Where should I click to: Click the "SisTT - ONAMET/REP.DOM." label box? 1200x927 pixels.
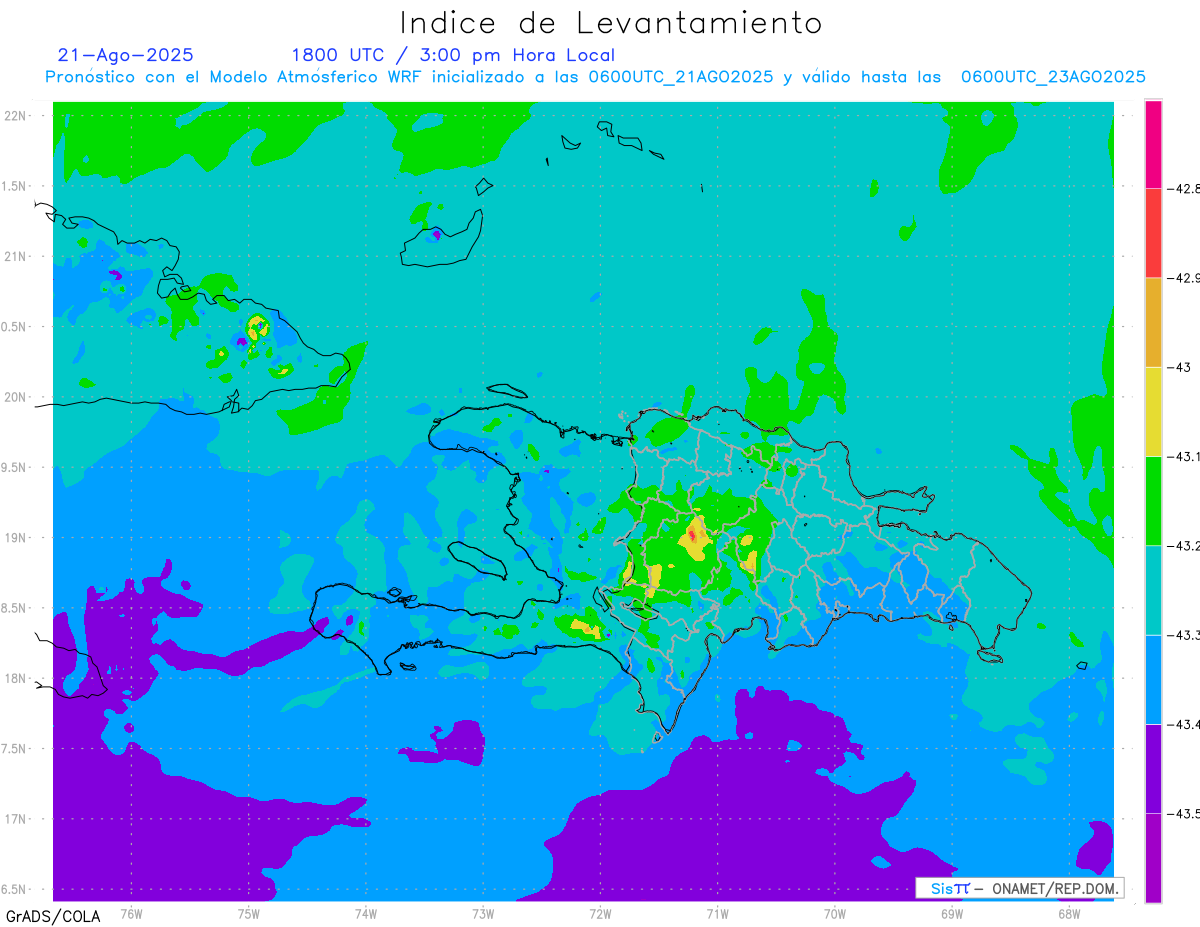[1019, 888]
